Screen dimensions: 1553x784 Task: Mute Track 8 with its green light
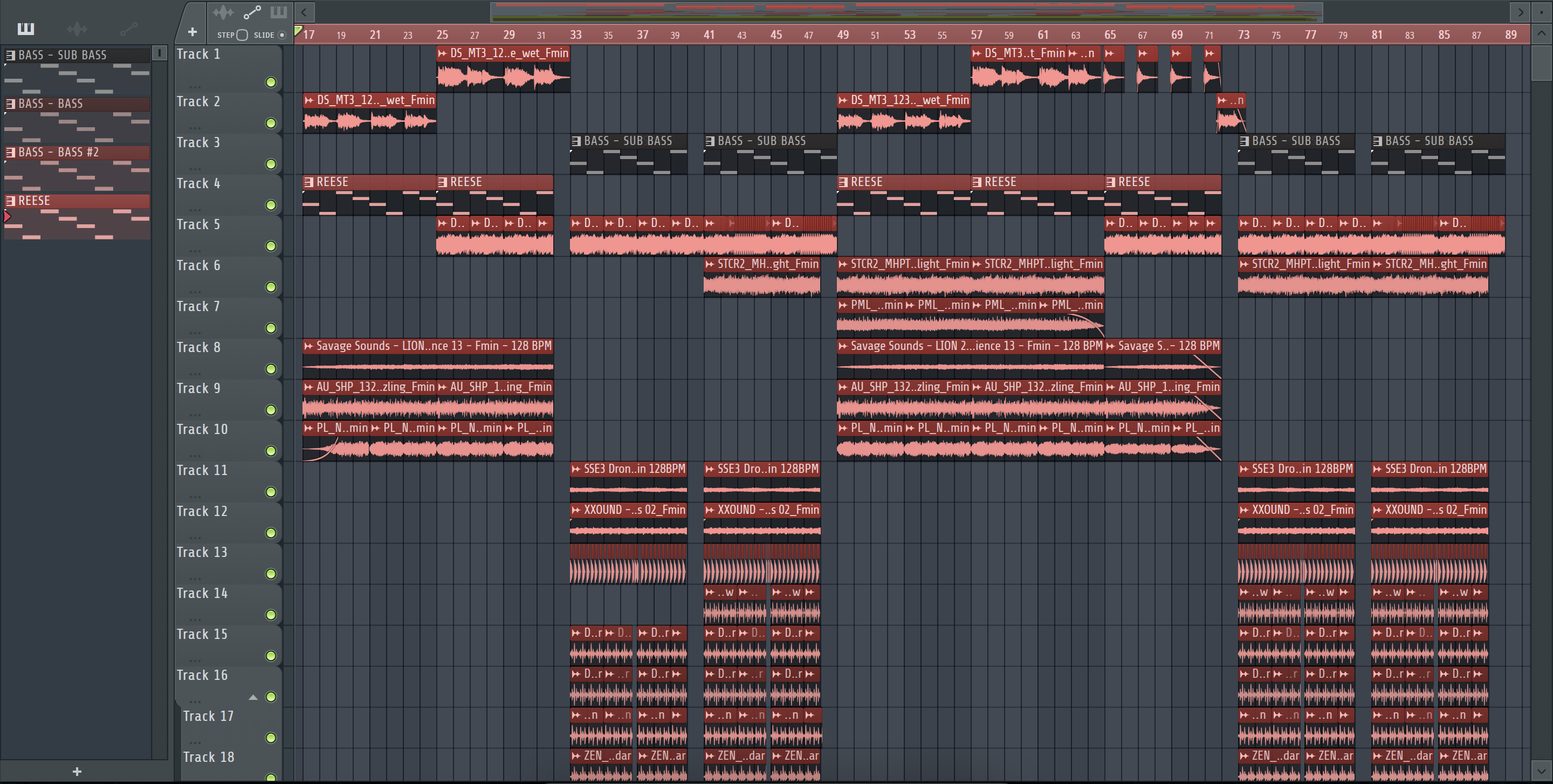tap(271, 369)
